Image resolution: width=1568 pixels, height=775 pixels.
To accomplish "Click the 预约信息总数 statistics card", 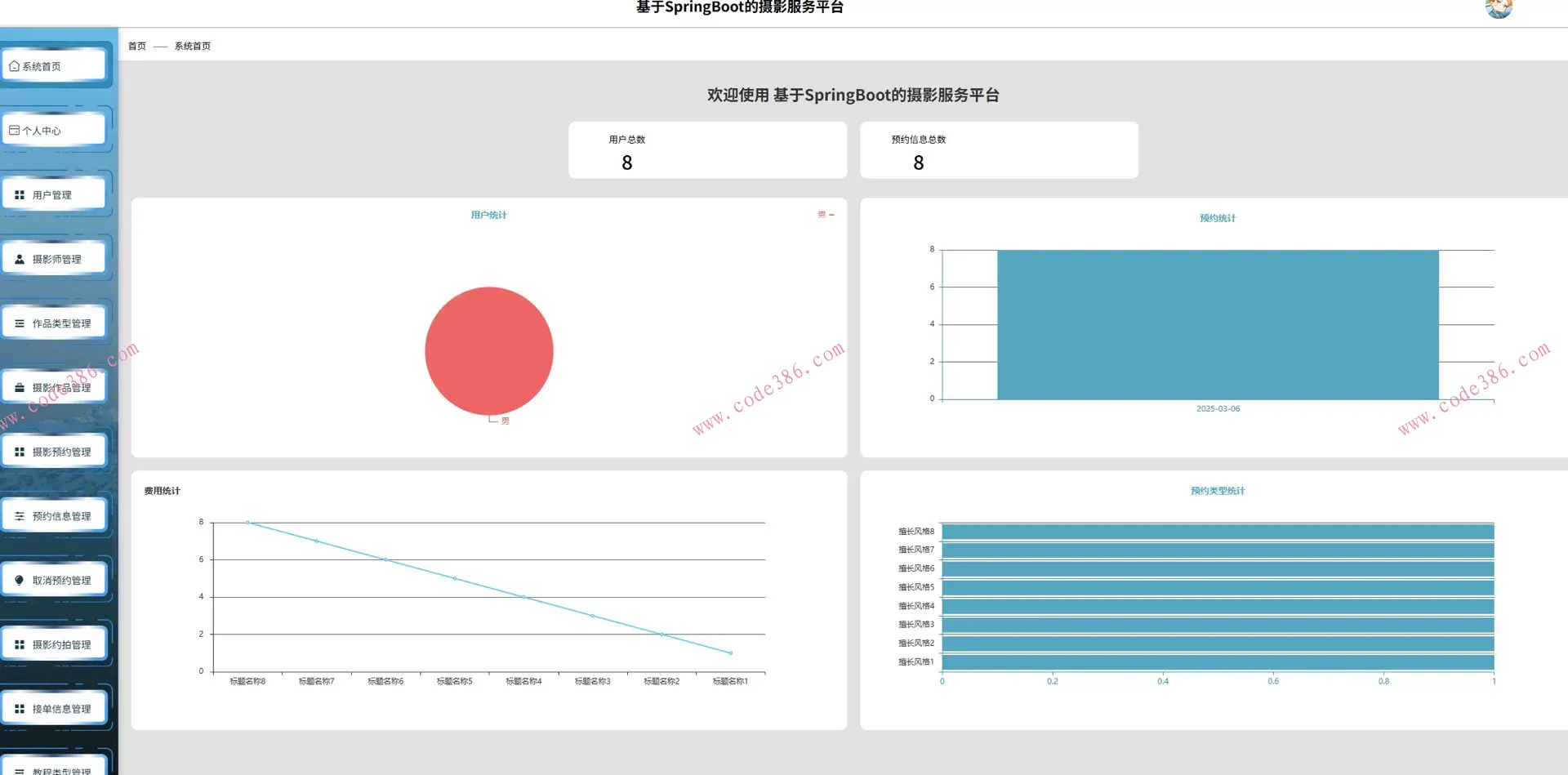I will (x=998, y=150).
